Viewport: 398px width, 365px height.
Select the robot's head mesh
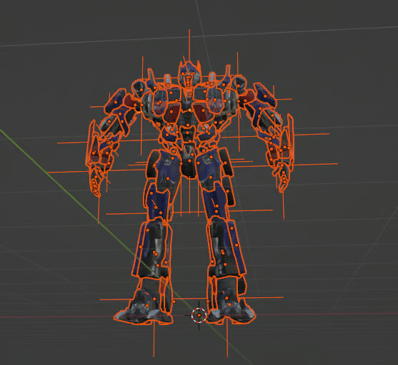click(189, 74)
